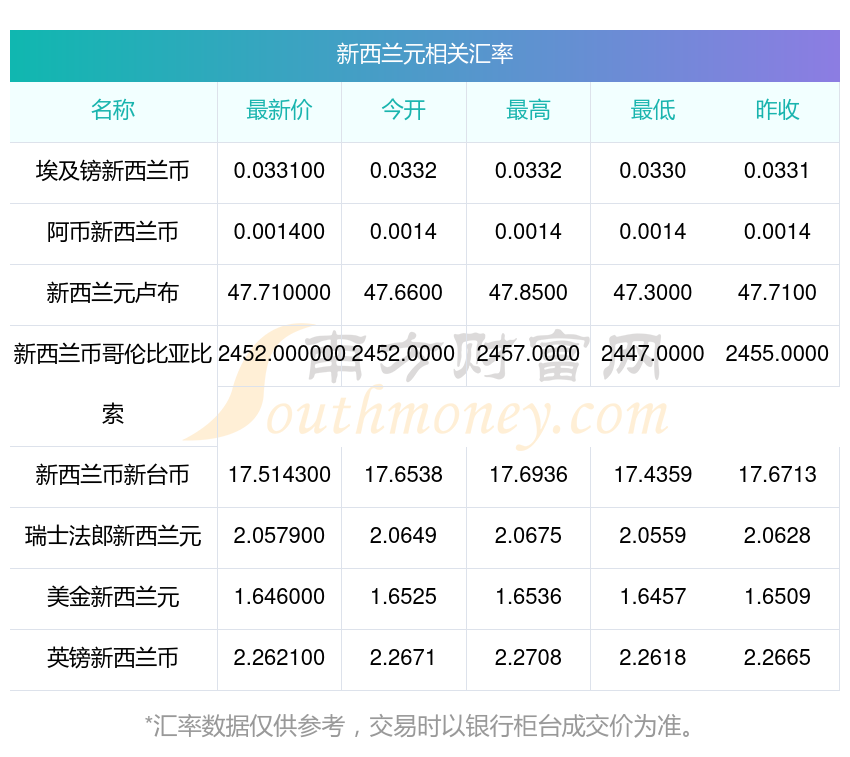Click the 新西兰元卢布 row name
850x757 pixels.
coord(113,293)
